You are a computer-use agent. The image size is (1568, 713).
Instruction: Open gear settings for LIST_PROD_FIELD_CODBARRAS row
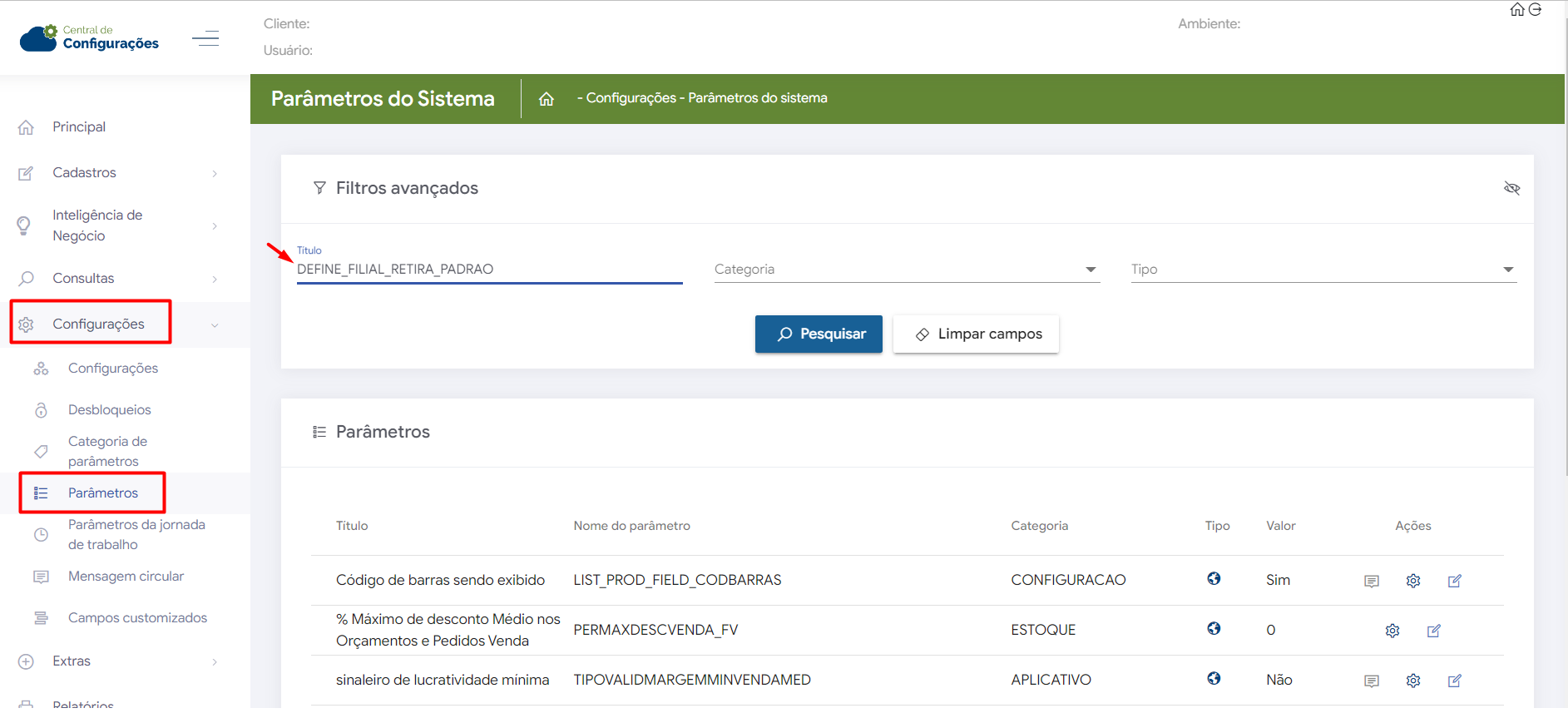[x=1412, y=581]
